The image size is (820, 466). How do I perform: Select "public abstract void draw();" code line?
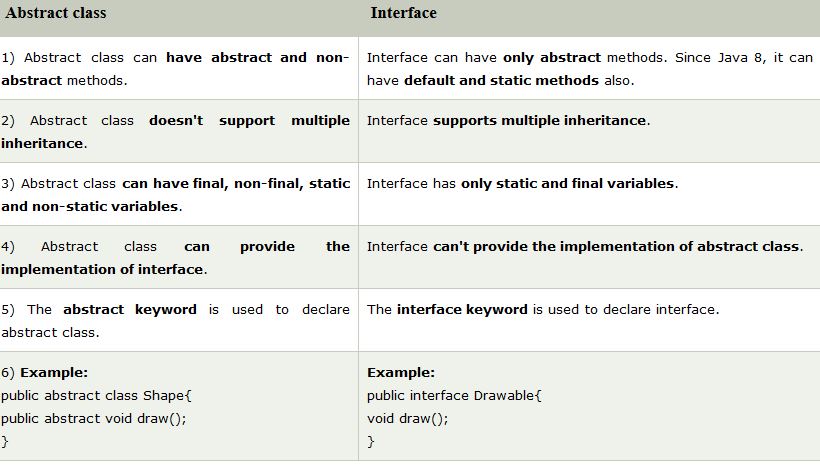pos(94,418)
